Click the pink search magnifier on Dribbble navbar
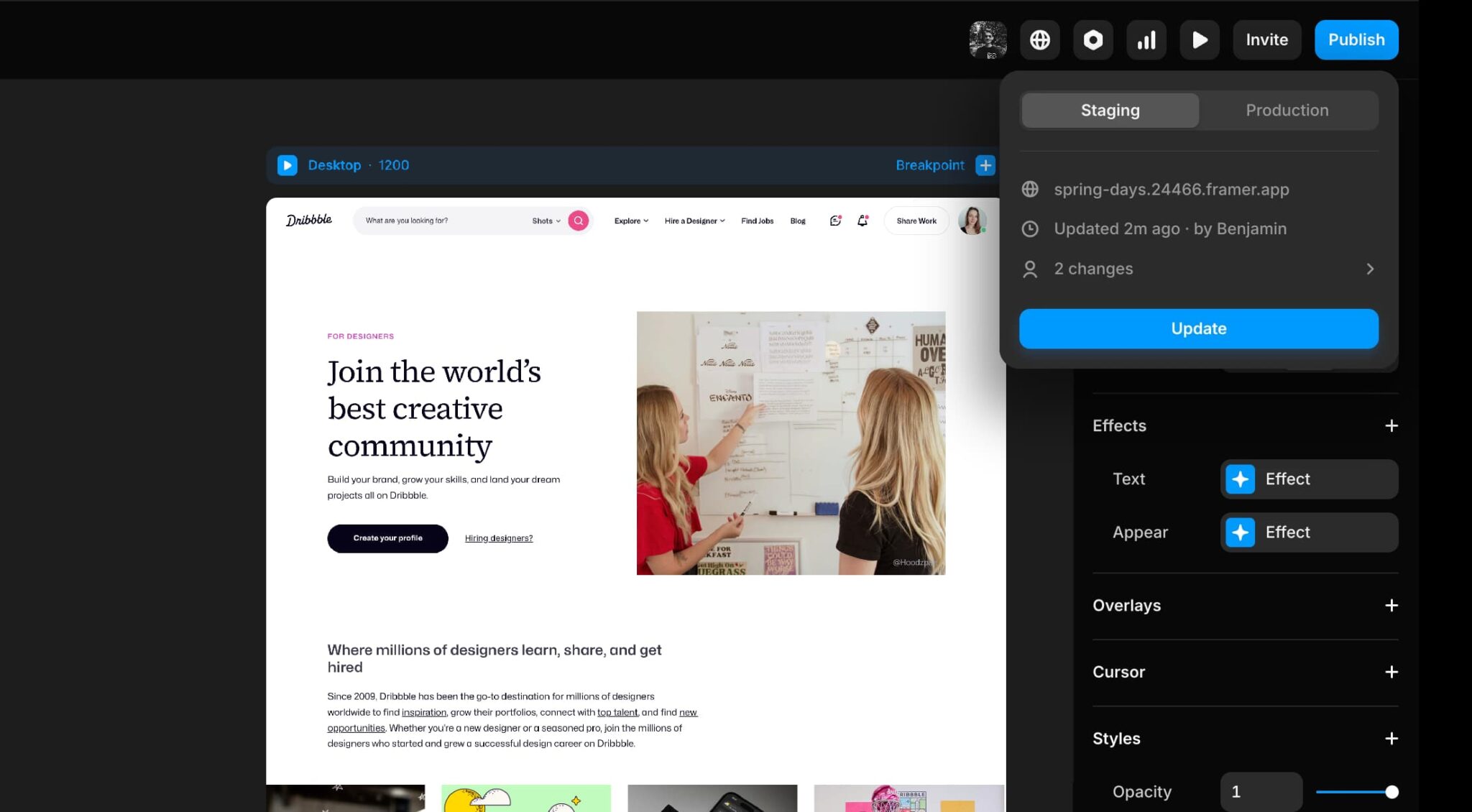Image resolution: width=1472 pixels, height=812 pixels. [577, 221]
